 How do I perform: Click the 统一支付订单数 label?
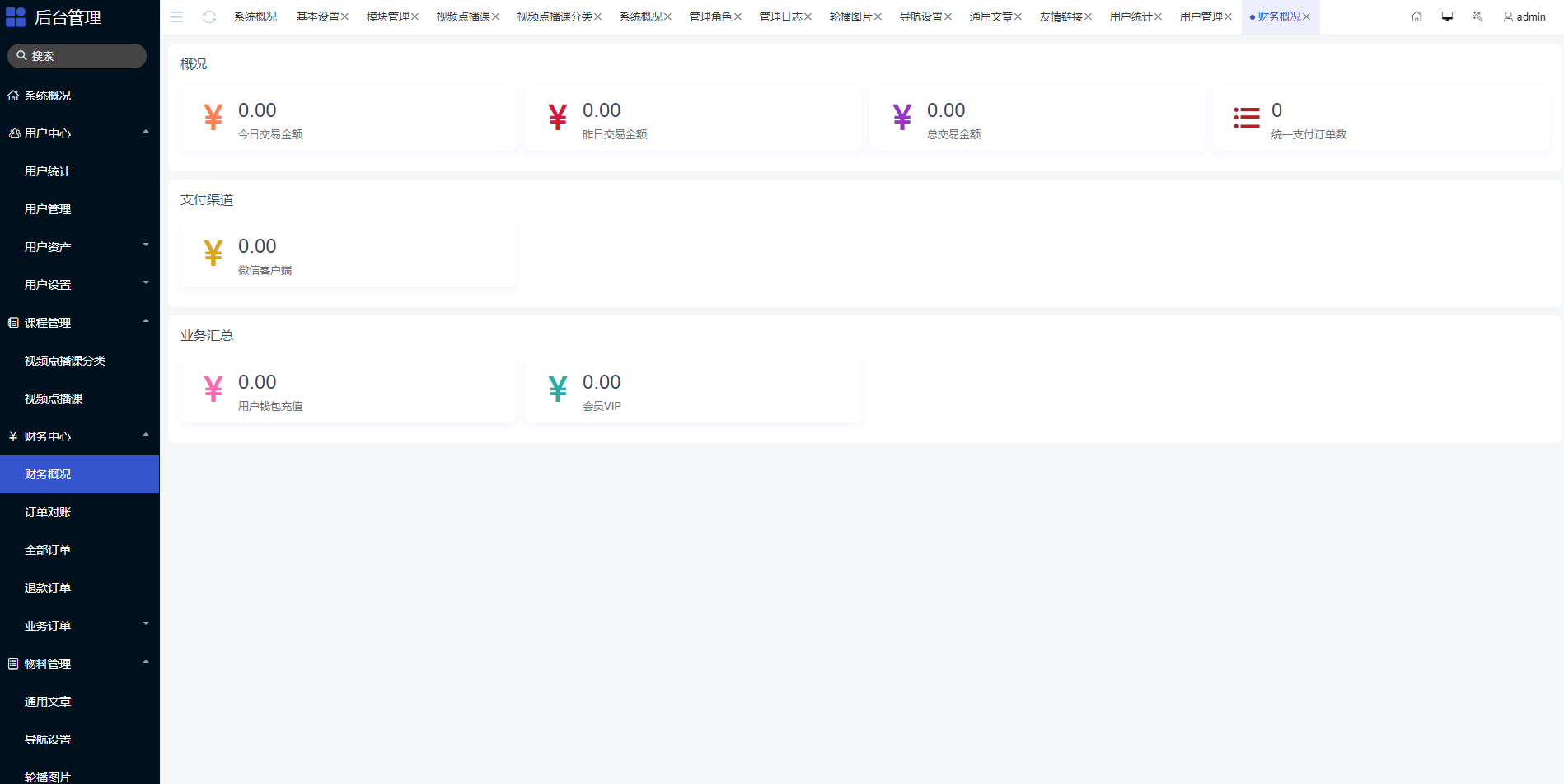point(1309,134)
